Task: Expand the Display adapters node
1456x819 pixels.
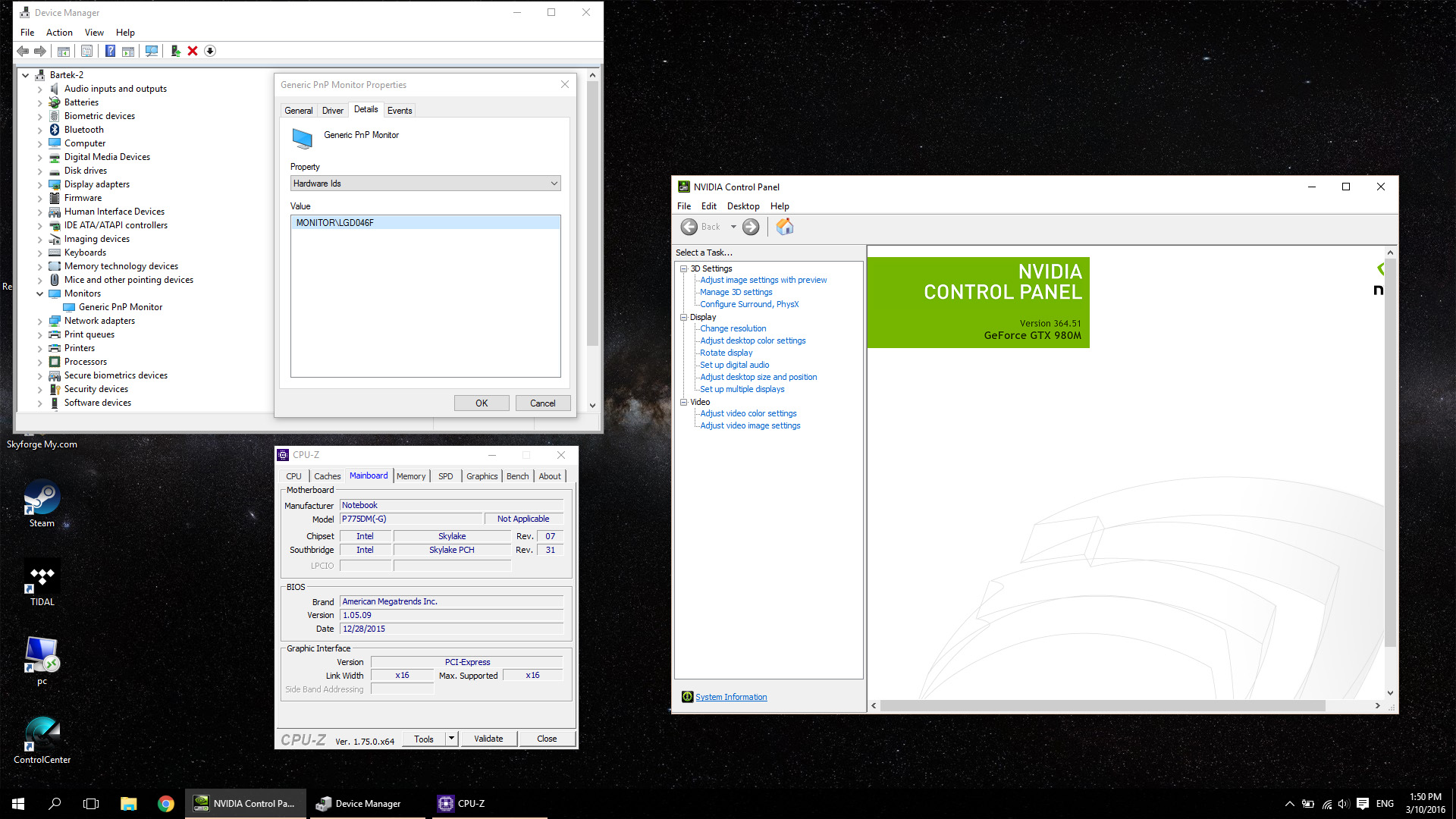Action: (40, 185)
